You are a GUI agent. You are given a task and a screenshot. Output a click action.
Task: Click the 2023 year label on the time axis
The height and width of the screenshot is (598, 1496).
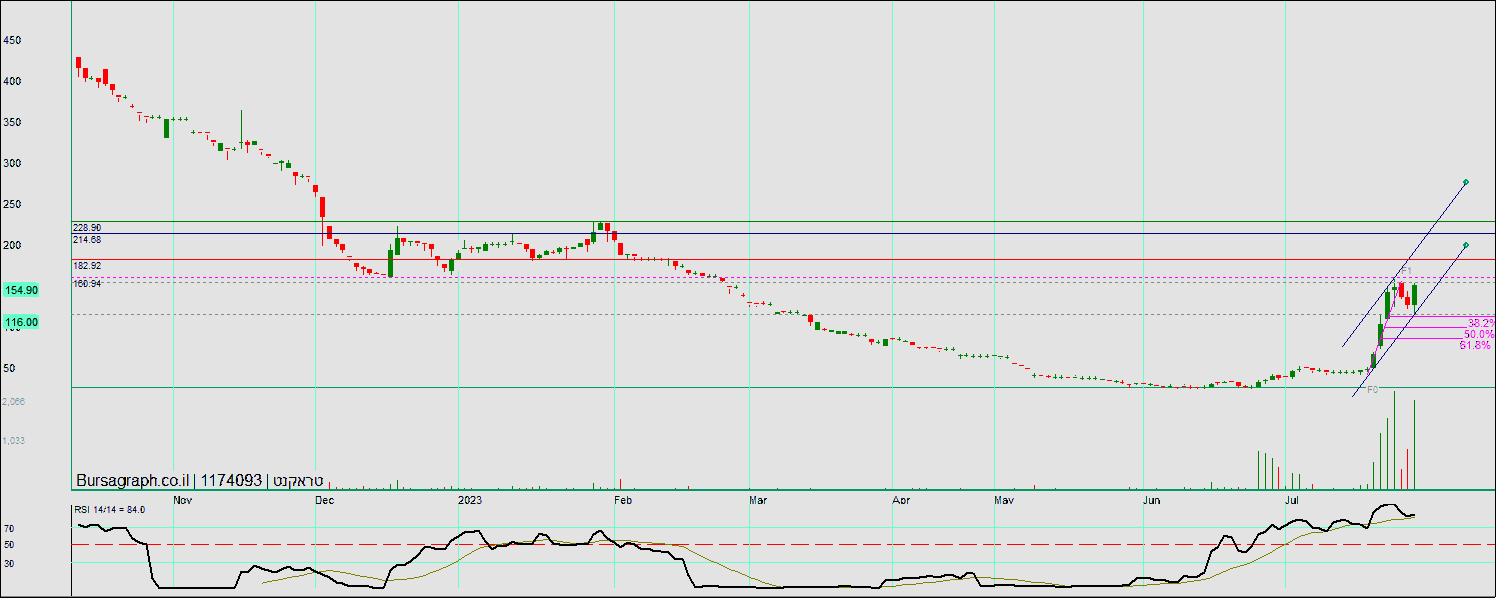point(470,498)
